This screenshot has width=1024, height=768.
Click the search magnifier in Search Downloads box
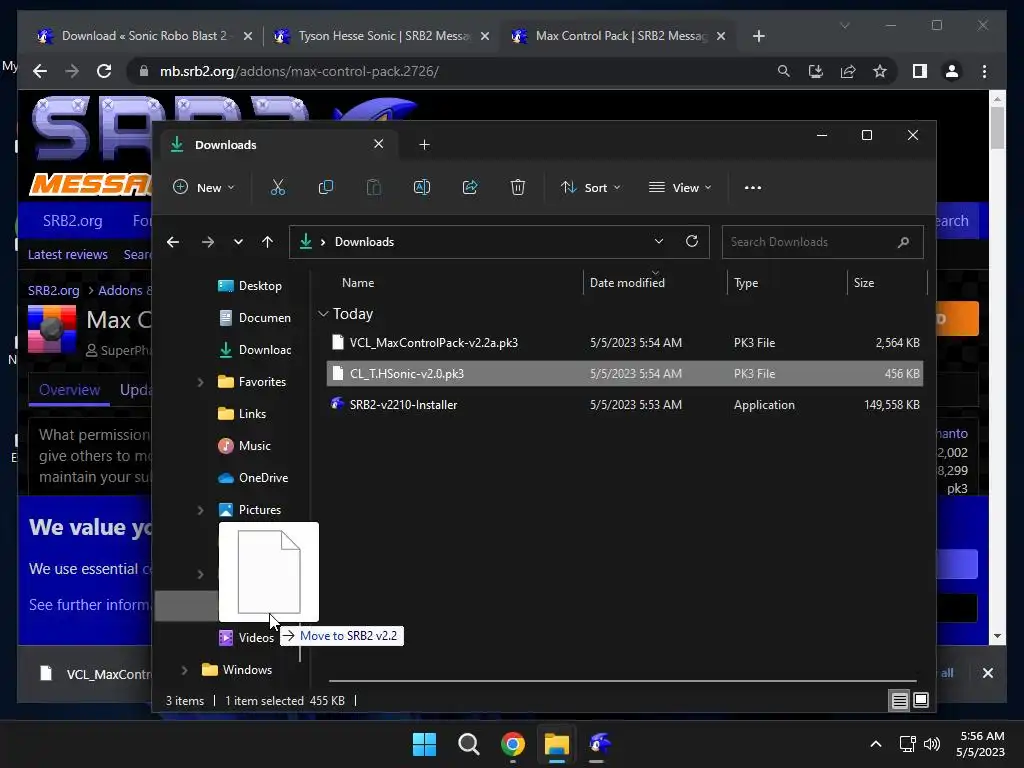coord(903,242)
